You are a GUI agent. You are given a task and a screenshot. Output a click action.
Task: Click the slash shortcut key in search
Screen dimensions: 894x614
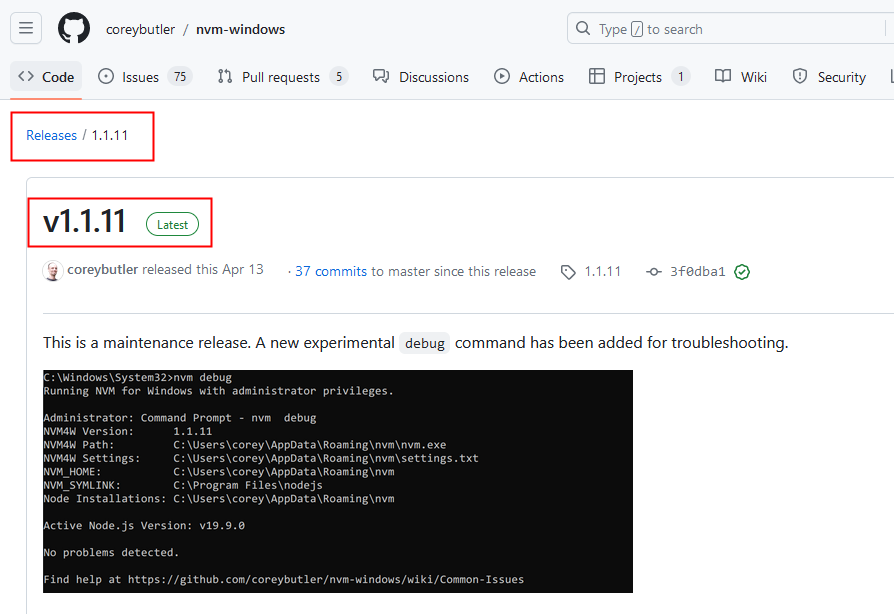click(x=637, y=29)
